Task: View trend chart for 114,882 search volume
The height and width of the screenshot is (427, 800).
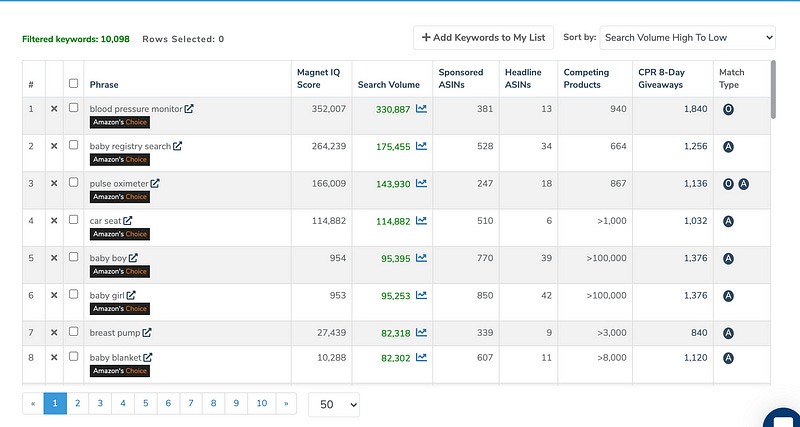Action: tap(421, 220)
